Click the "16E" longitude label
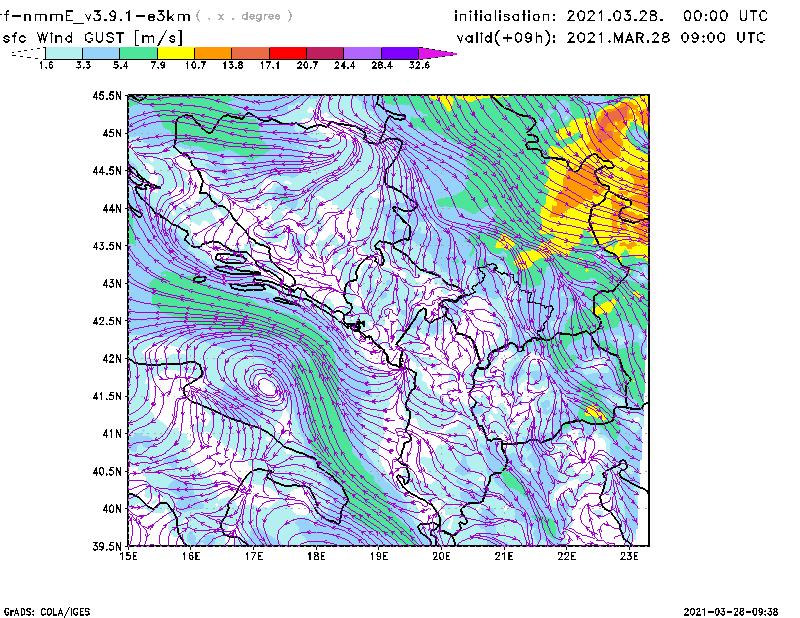 coord(191,556)
